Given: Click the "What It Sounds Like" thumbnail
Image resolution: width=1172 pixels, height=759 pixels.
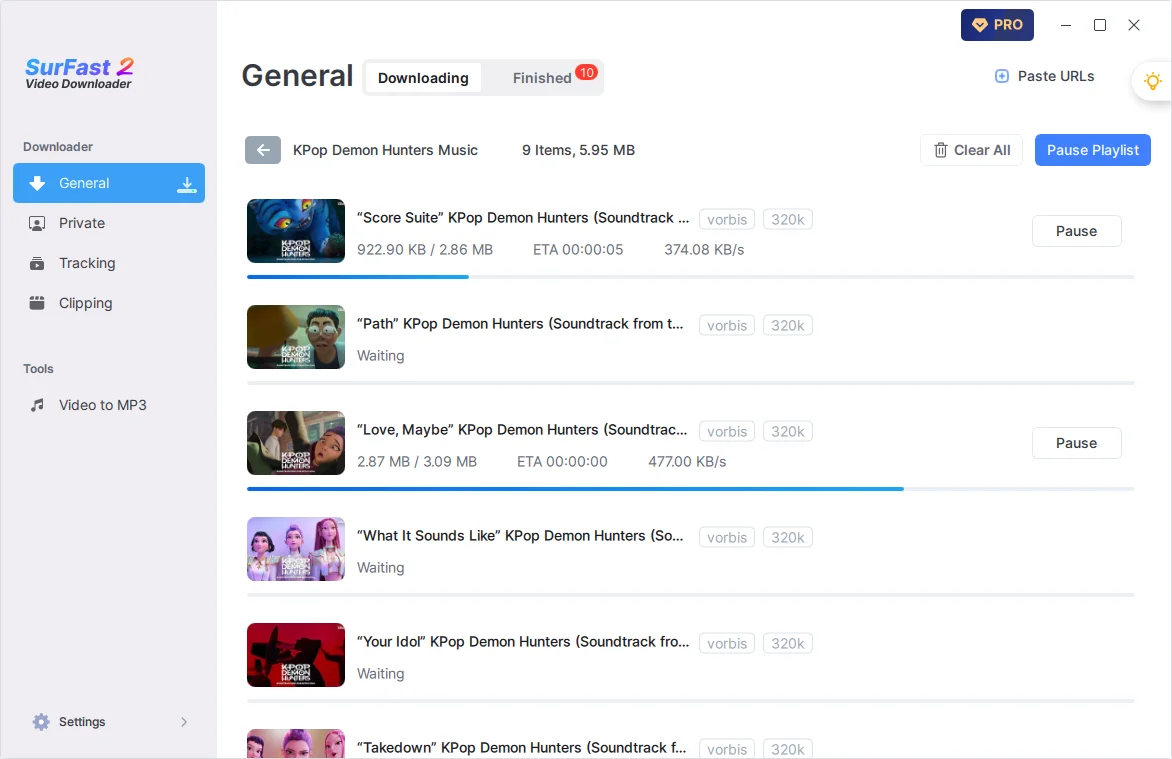Looking at the screenshot, I should pos(296,549).
